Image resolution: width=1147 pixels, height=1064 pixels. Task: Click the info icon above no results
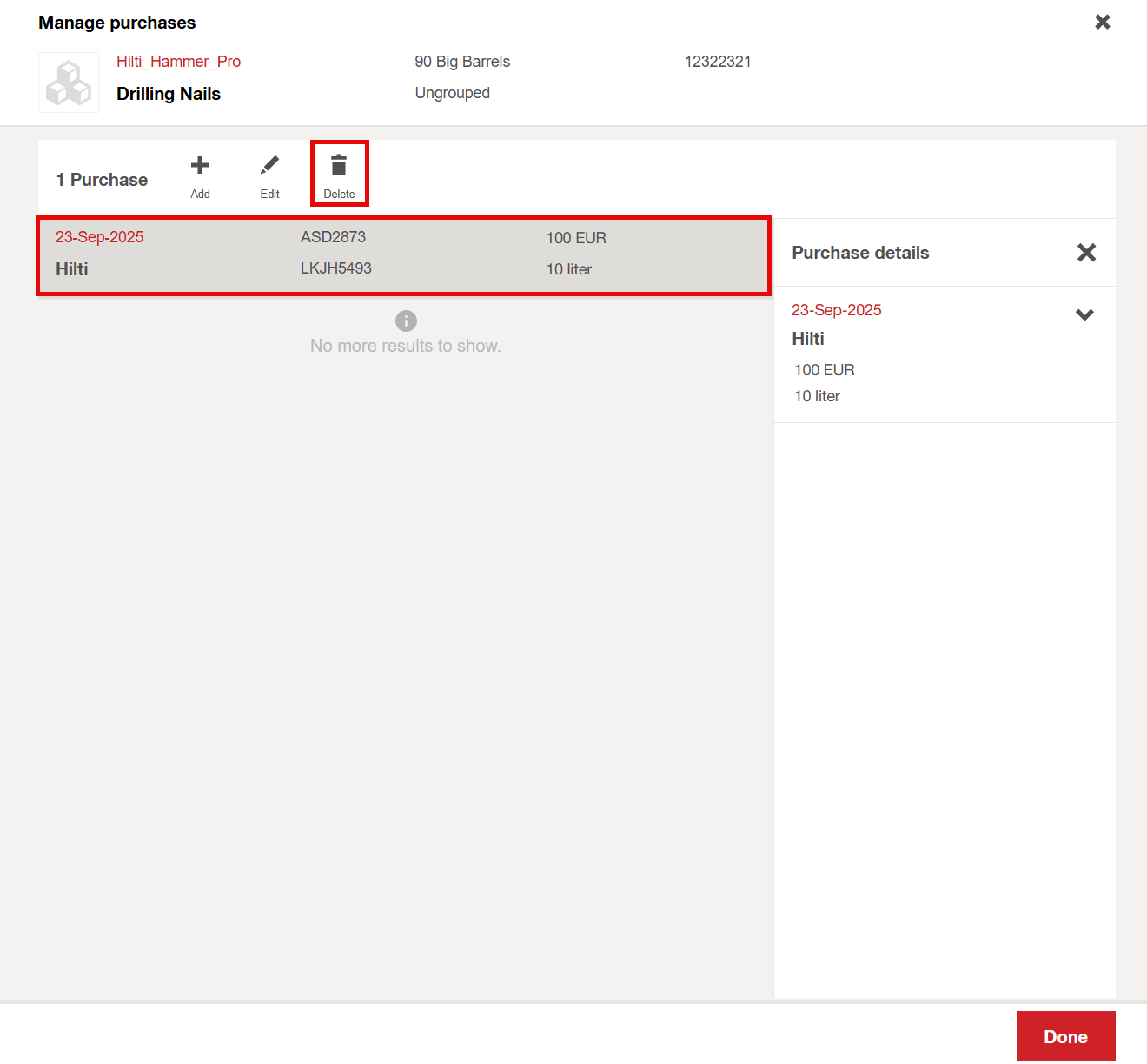pyautogui.click(x=406, y=321)
